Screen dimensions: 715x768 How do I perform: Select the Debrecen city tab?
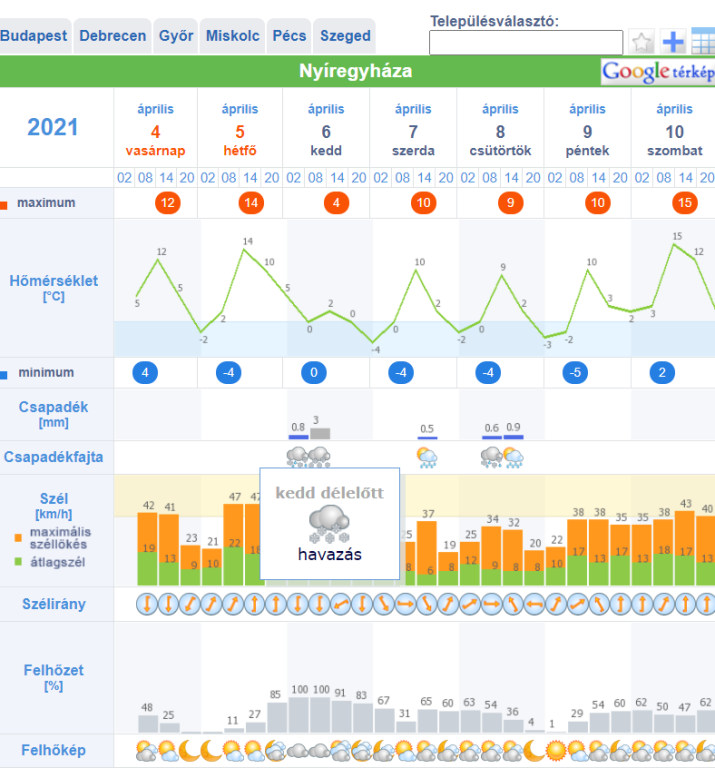[x=113, y=36]
